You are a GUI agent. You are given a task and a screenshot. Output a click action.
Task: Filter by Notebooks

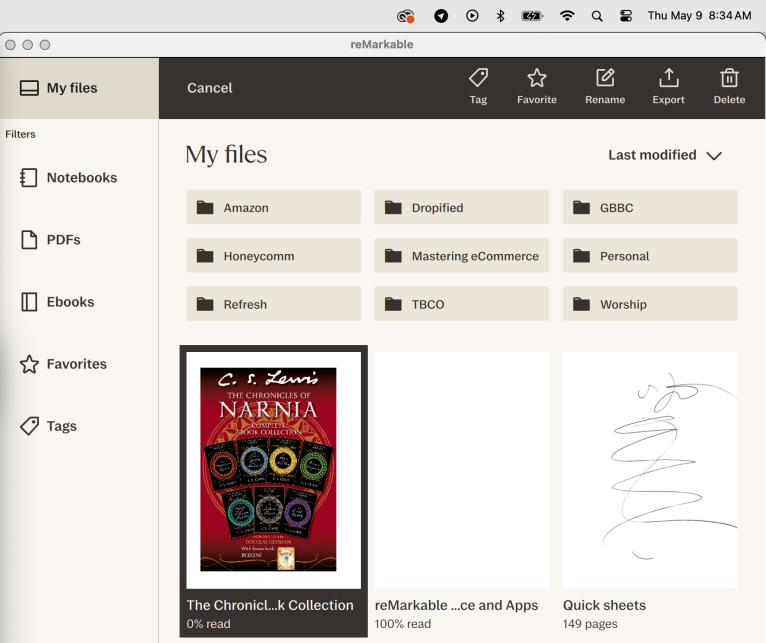click(x=68, y=177)
